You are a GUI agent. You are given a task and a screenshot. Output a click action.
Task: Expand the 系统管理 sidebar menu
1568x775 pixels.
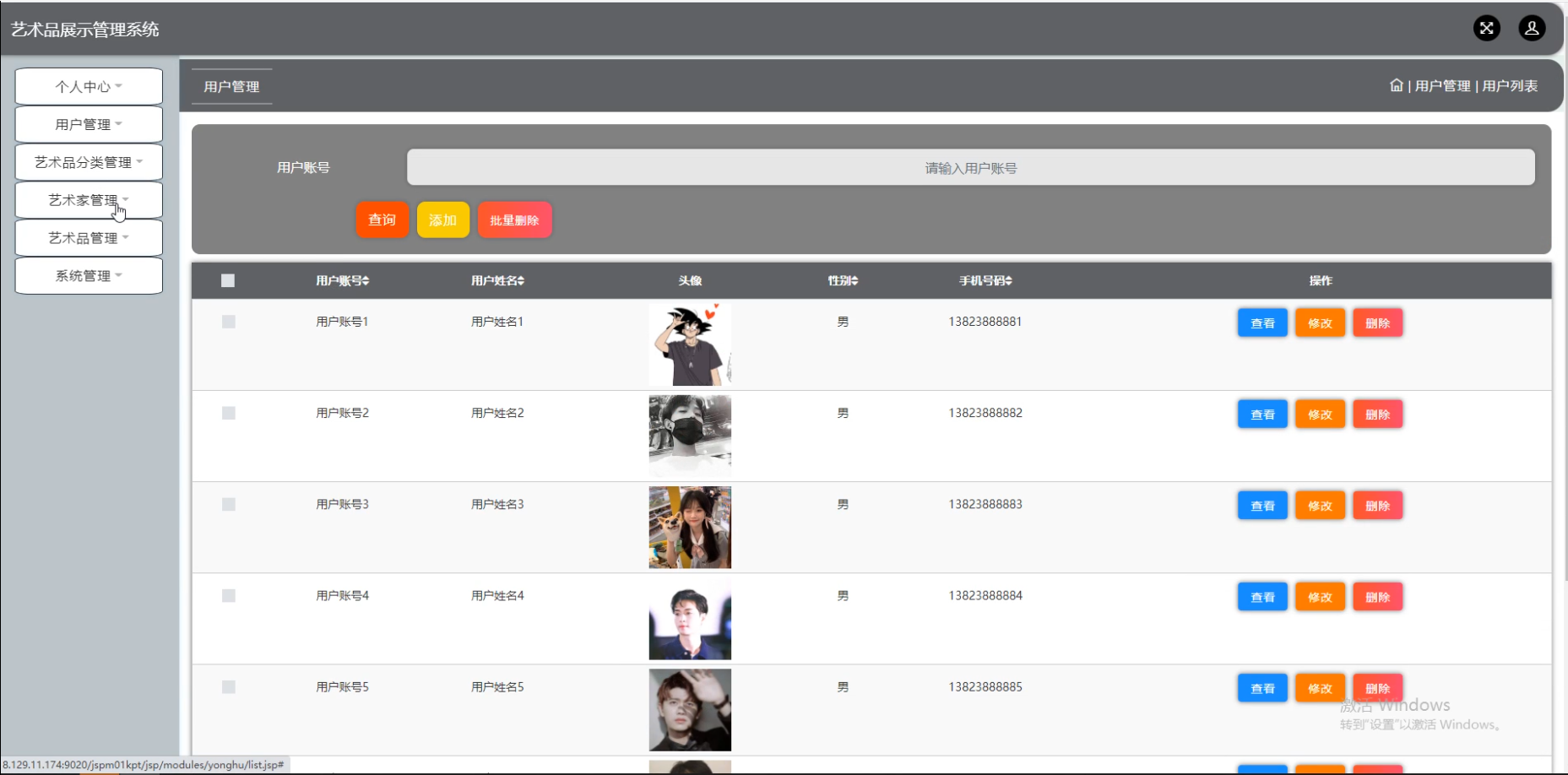point(89,275)
